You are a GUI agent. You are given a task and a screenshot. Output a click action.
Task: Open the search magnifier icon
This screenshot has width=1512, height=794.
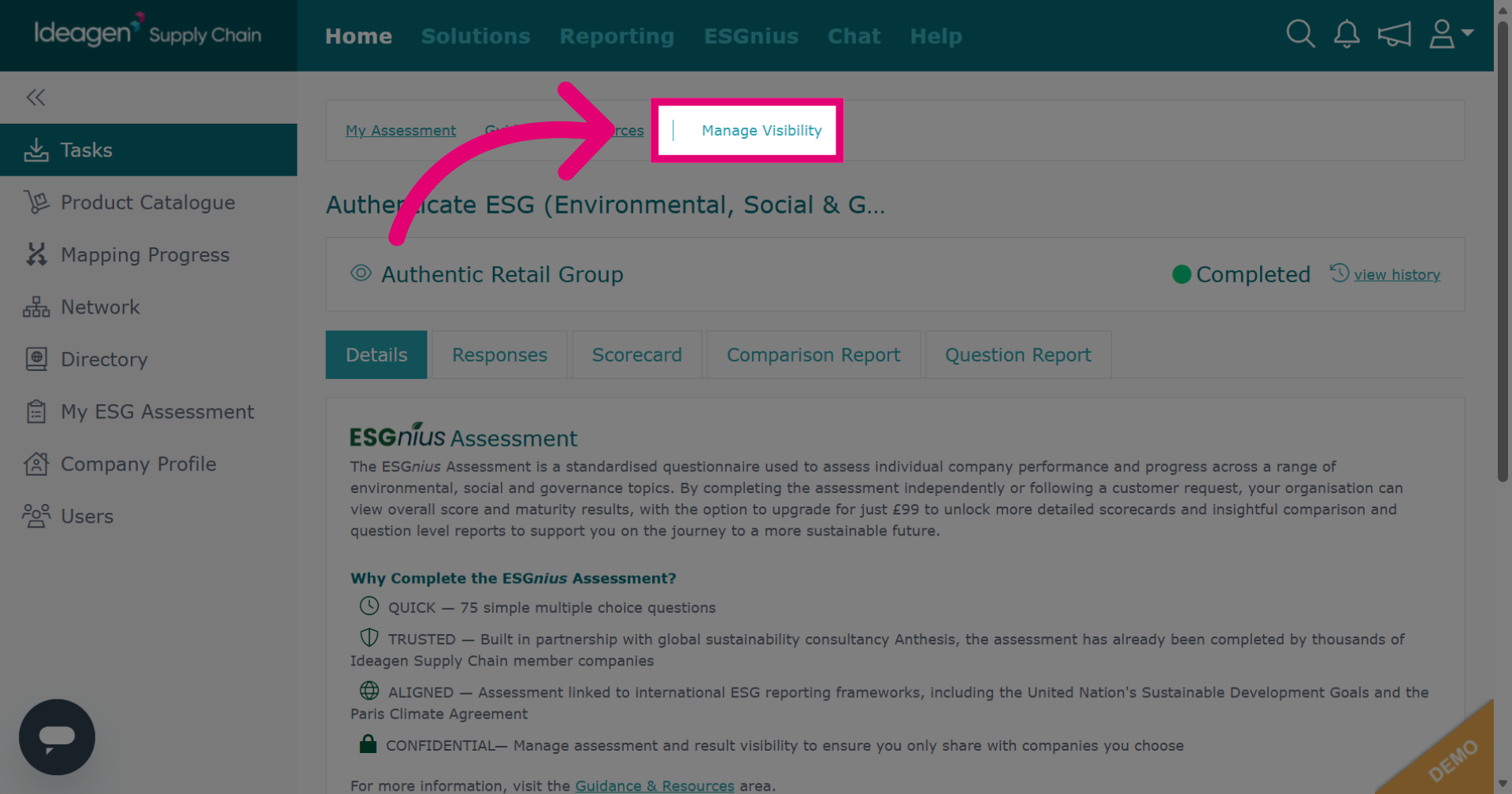(1300, 34)
